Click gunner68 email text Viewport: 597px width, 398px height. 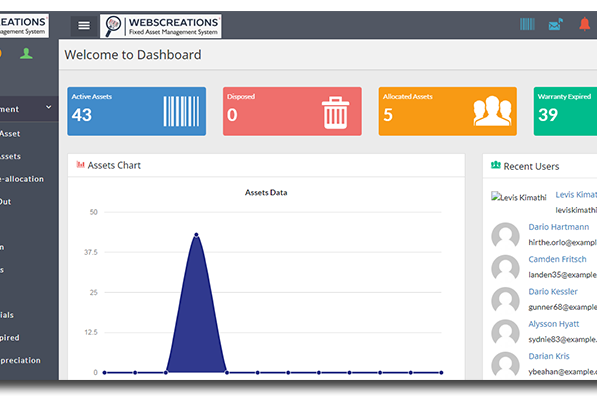click(563, 307)
